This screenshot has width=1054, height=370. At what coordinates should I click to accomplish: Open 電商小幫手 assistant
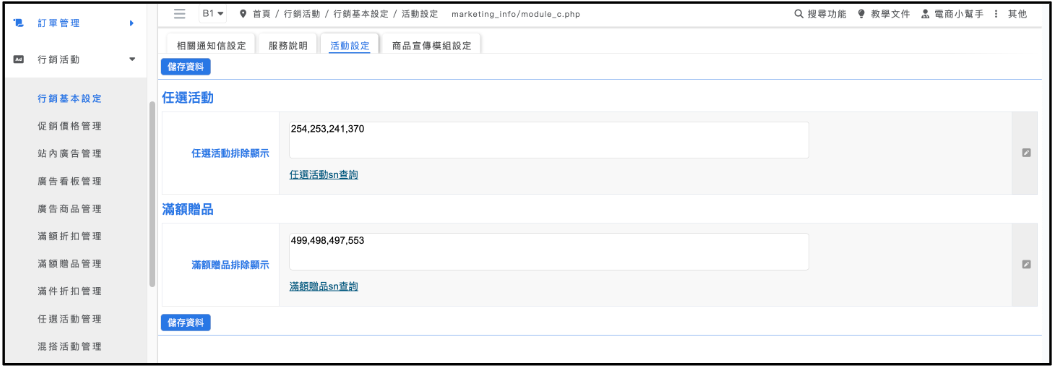click(959, 13)
